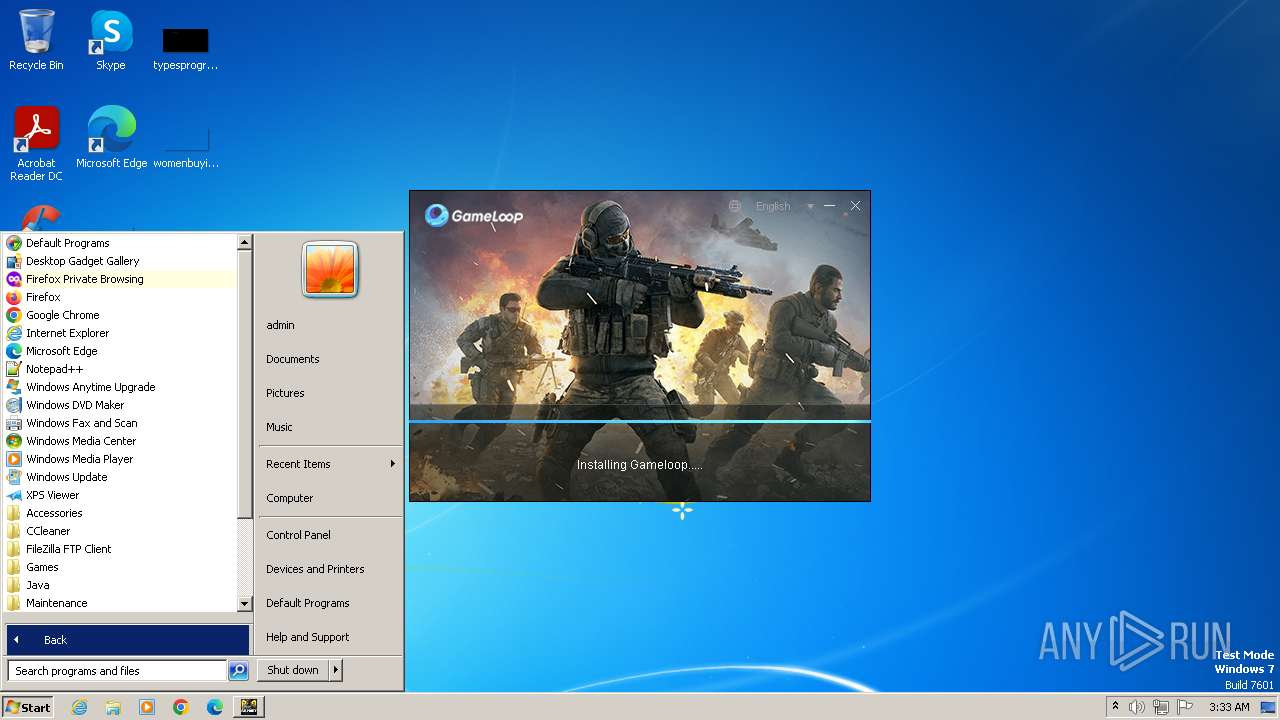The height and width of the screenshot is (720, 1280).
Task: Click the GameLoop logo in installer
Action: click(x=474, y=215)
